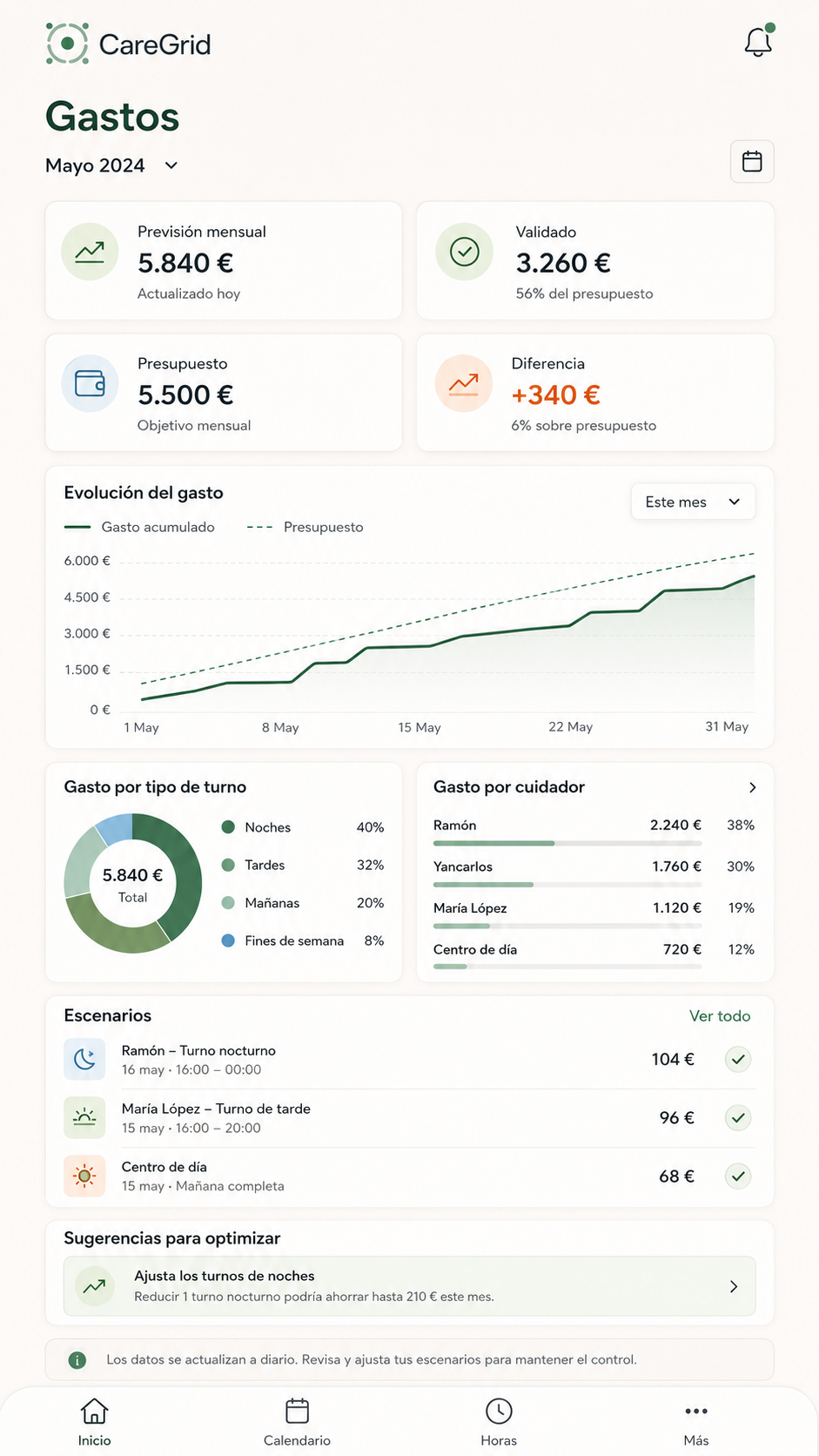Click the 56% del presupuesto text
Screen dimensions: 819x1456
click(x=584, y=293)
